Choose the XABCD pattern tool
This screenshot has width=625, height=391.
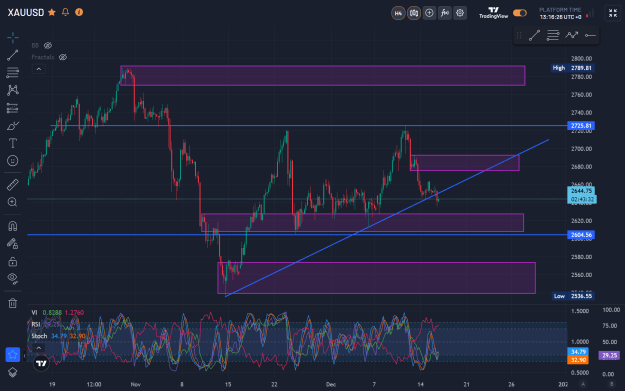pyautogui.click(x=12, y=90)
